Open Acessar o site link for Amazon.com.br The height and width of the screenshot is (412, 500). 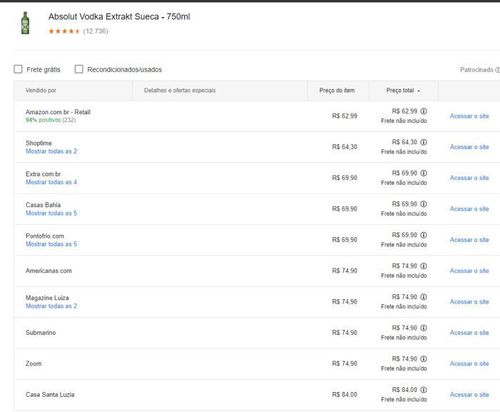(469, 116)
